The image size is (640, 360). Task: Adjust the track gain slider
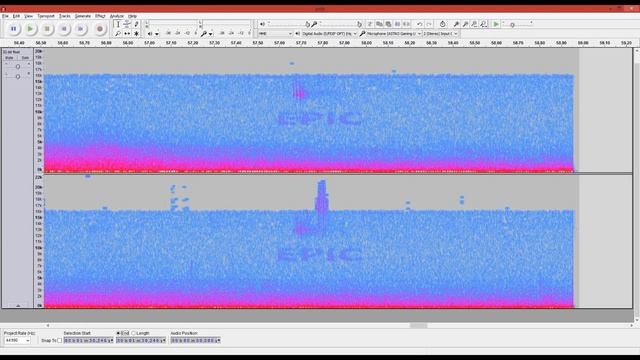(18, 67)
